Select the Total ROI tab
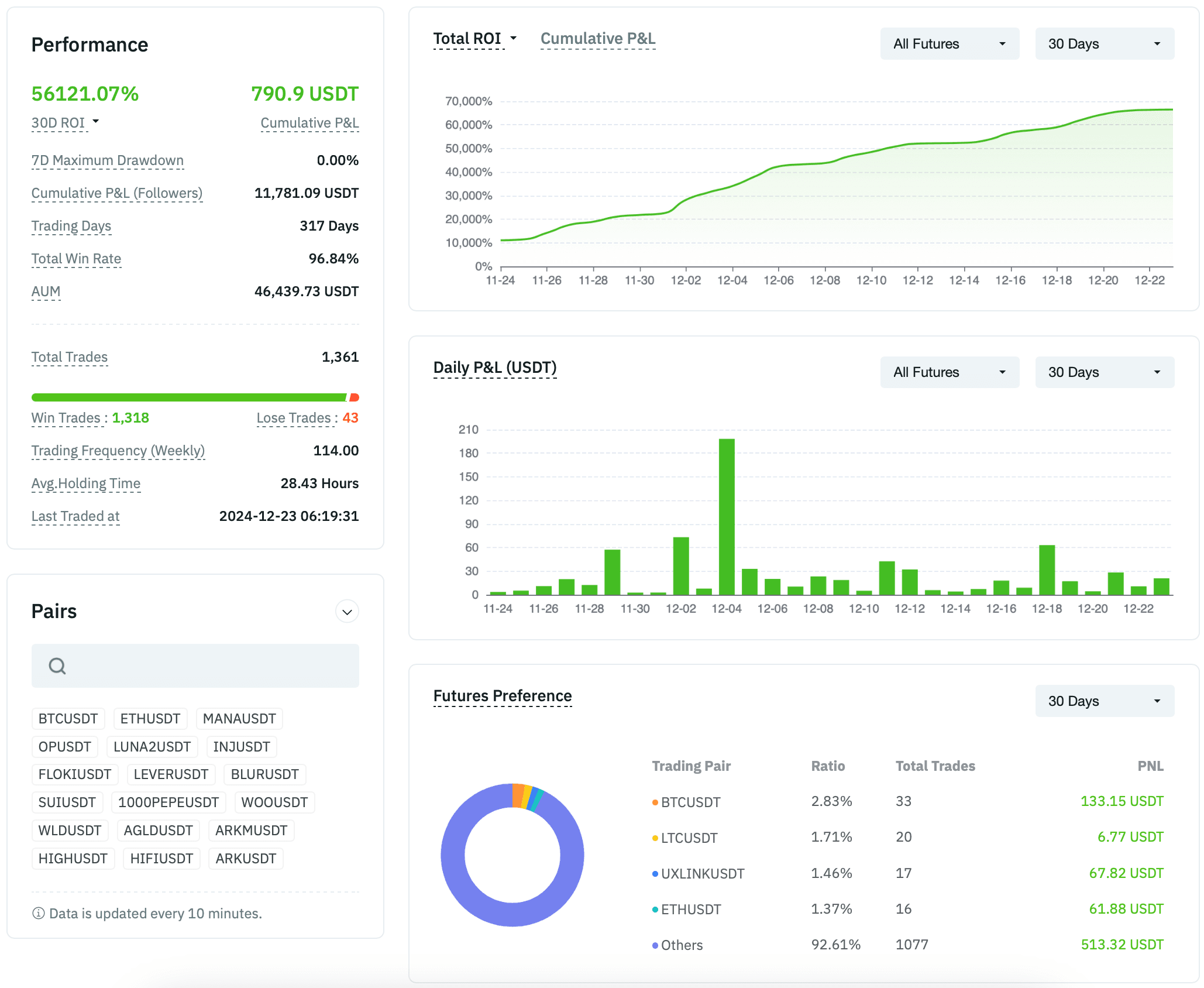The width and height of the screenshot is (1204, 988). click(467, 39)
